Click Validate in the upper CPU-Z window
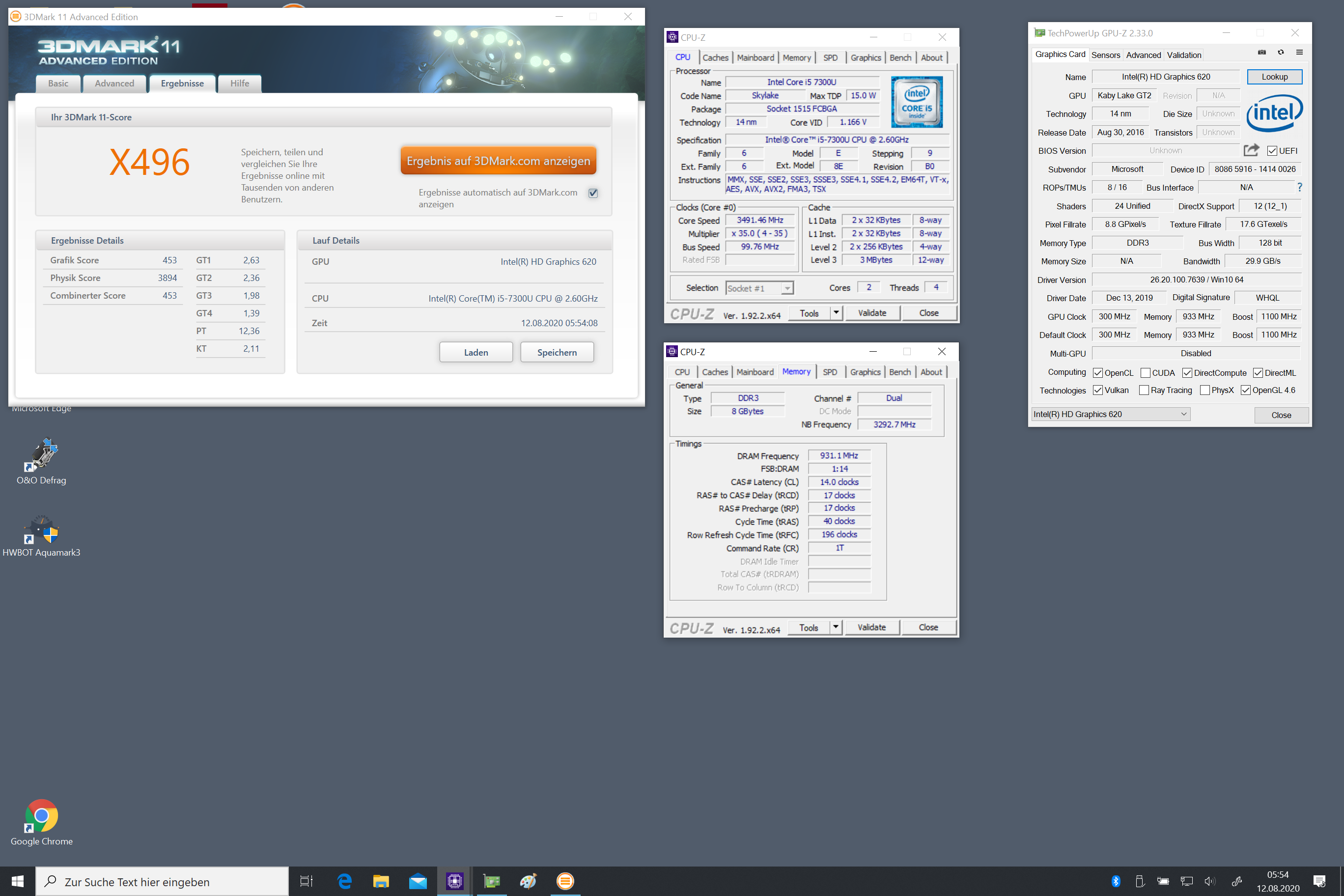 pyautogui.click(x=872, y=312)
